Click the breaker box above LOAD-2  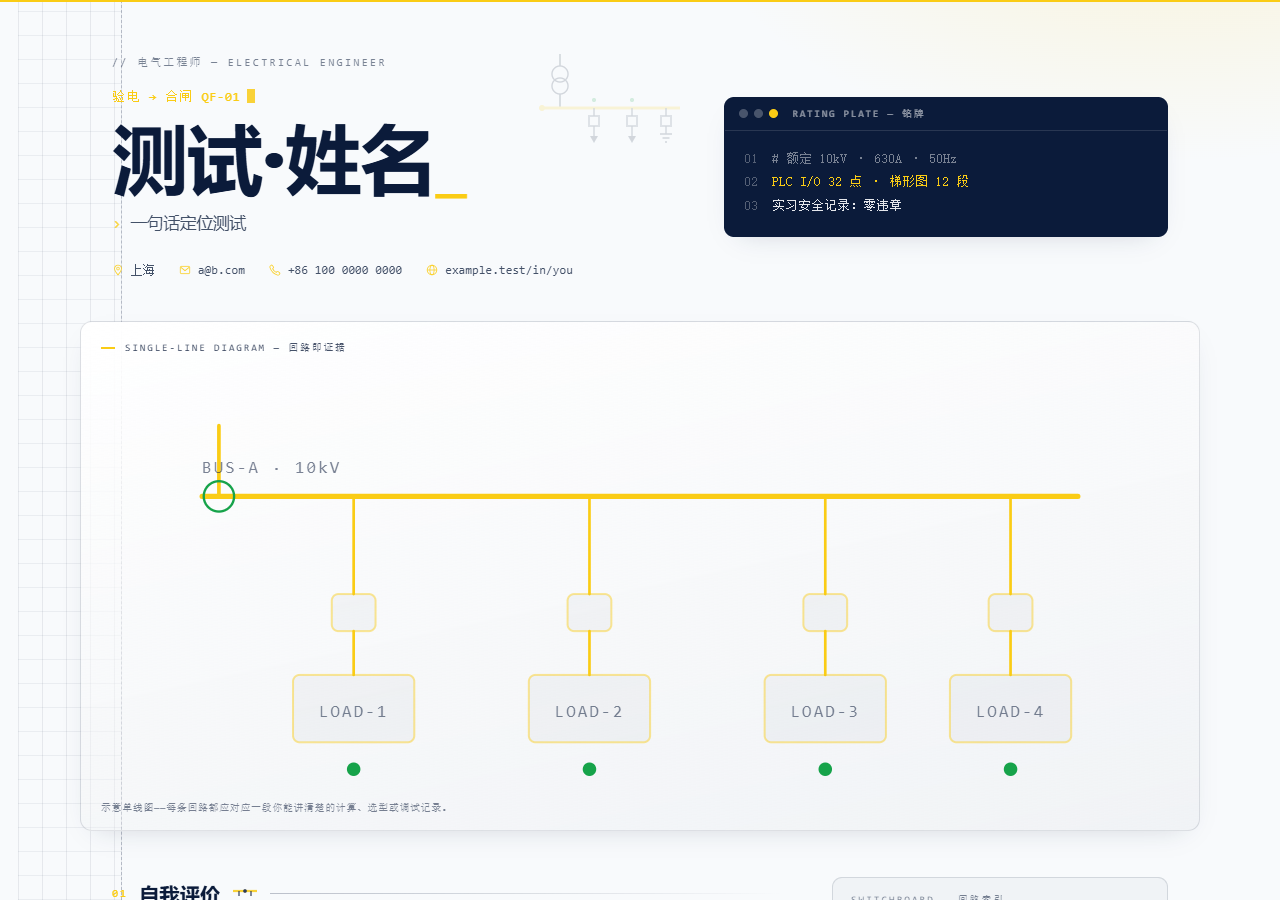[x=589, y=613]
